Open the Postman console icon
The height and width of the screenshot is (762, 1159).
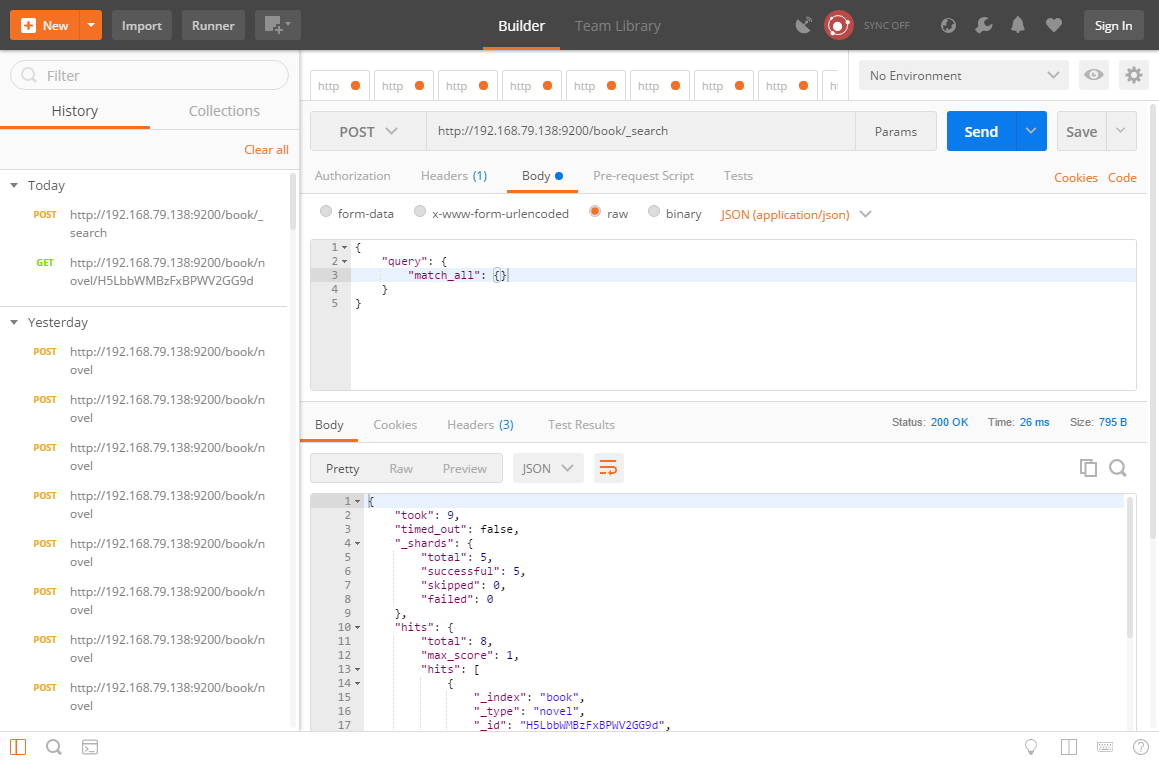90,747
